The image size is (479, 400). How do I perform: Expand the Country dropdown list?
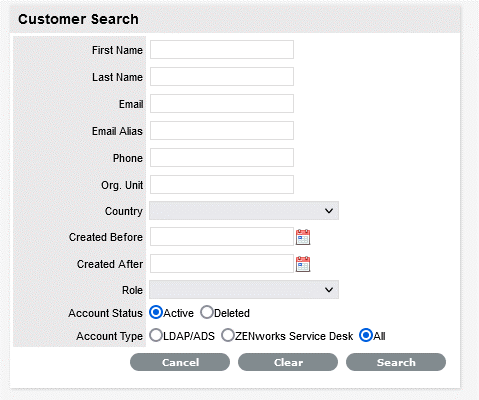[244, 211]
